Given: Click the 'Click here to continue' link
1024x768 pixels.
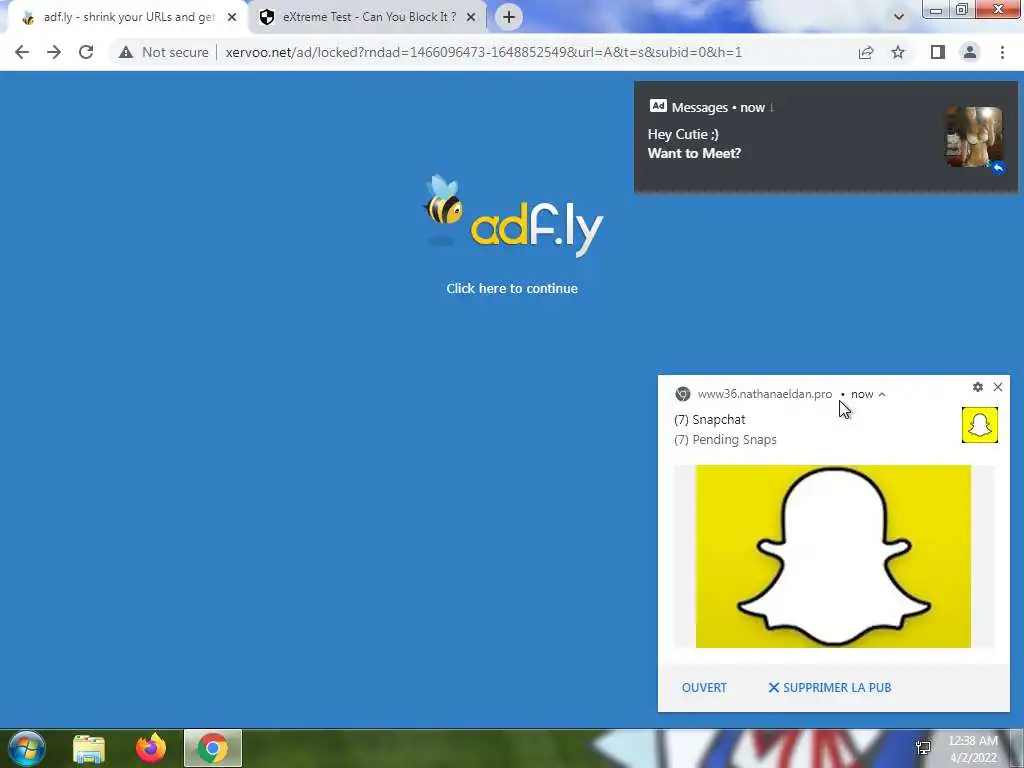Looking at the screenshot, I should pyautogui.click(x=512, y=289).
